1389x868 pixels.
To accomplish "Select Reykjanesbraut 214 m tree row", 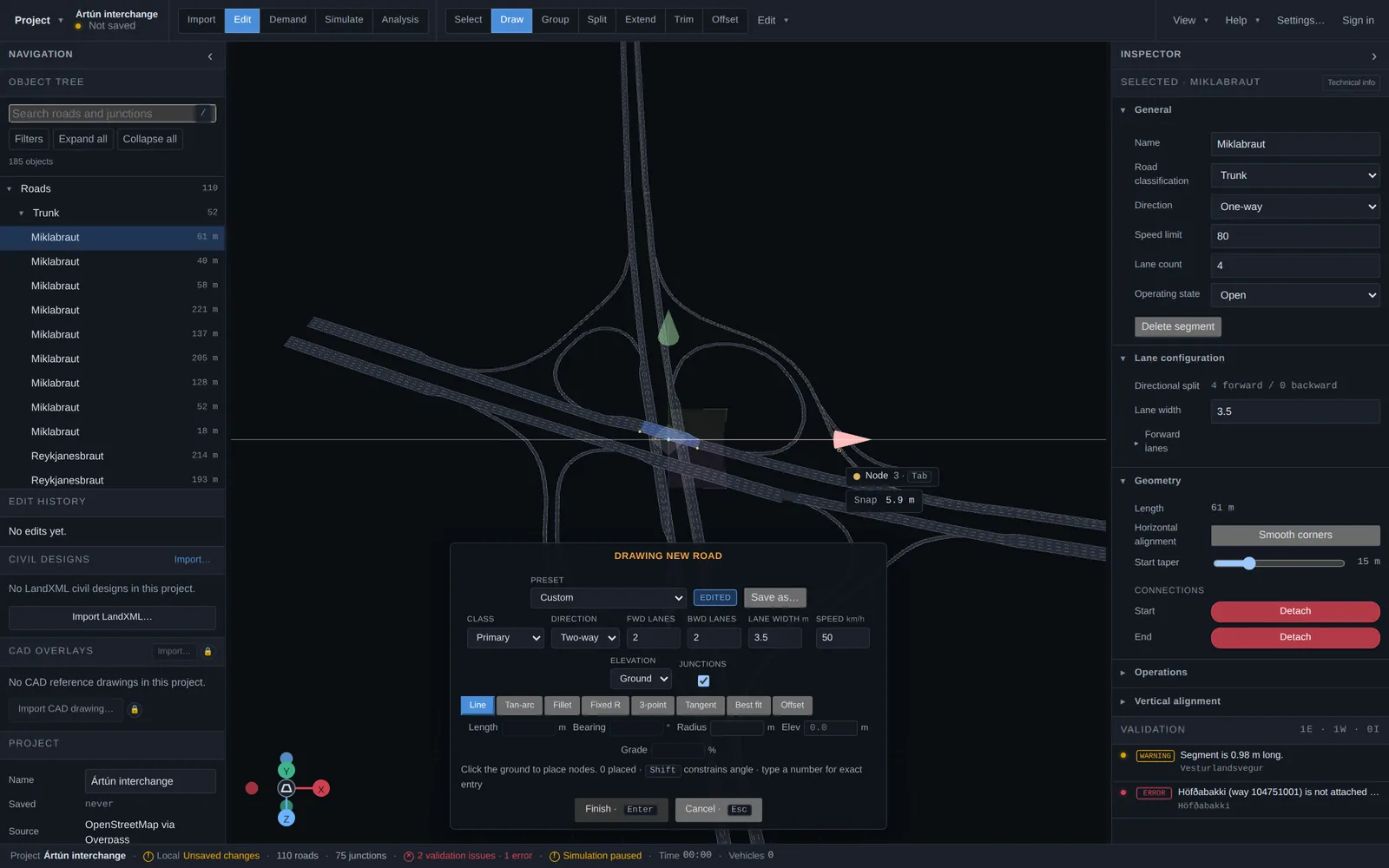I will pyautogui.click(x=112, y=456).
